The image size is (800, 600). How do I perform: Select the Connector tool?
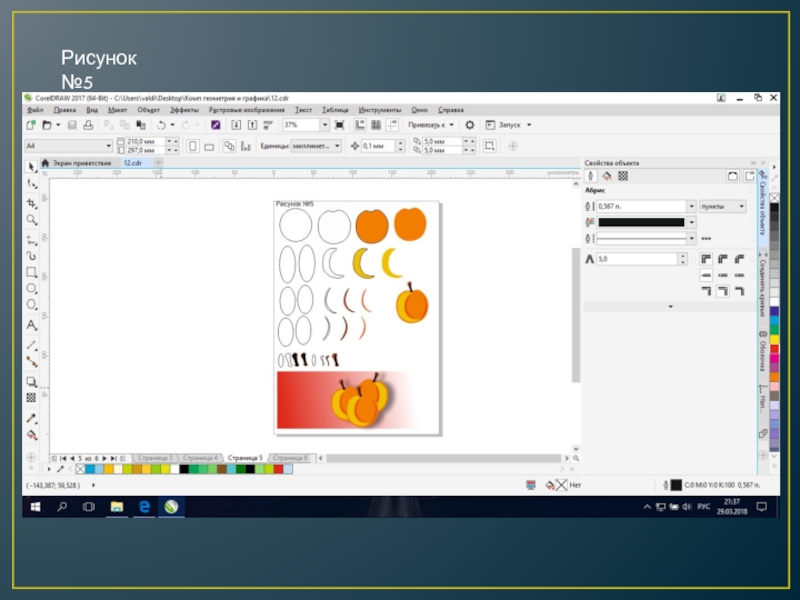pyautogui.click(x=32, y=362)
